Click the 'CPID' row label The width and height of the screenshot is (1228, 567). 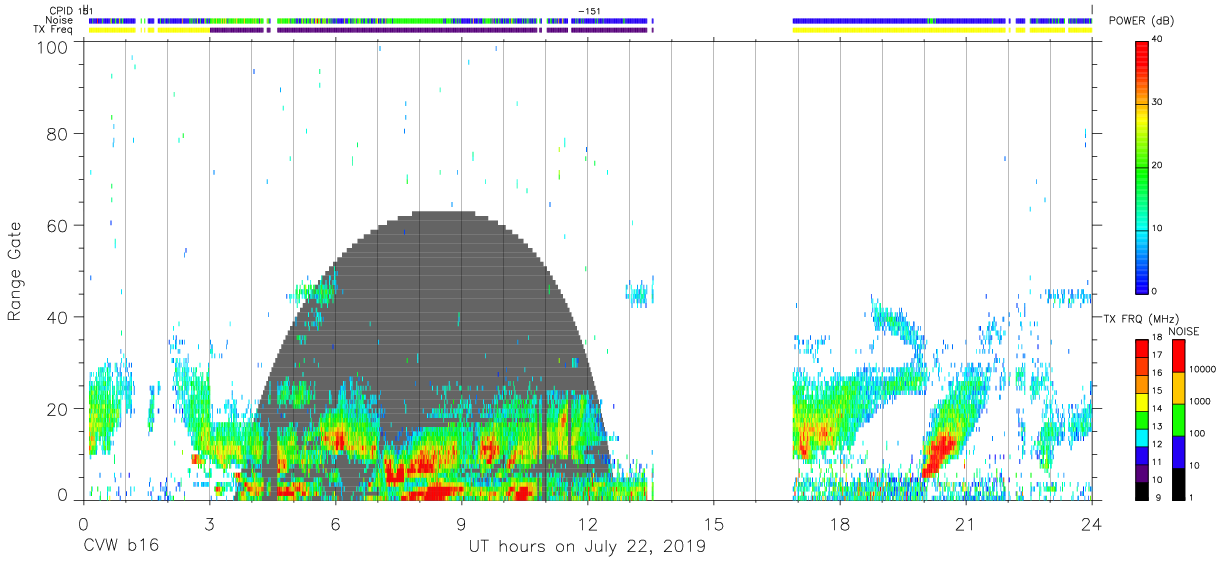[x=61, y=10]
